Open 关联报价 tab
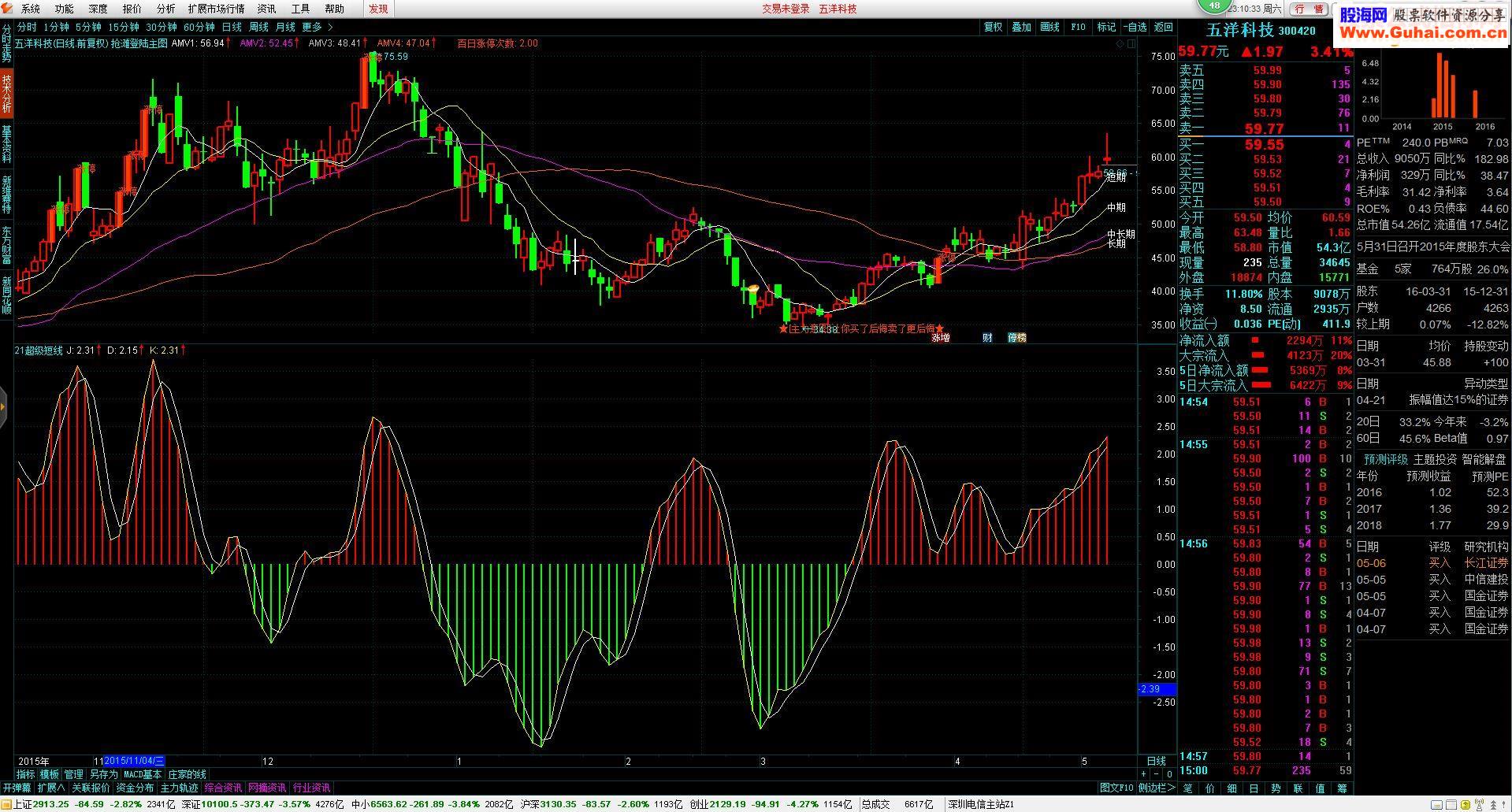The image size is (1512, 812). point(91,788)
